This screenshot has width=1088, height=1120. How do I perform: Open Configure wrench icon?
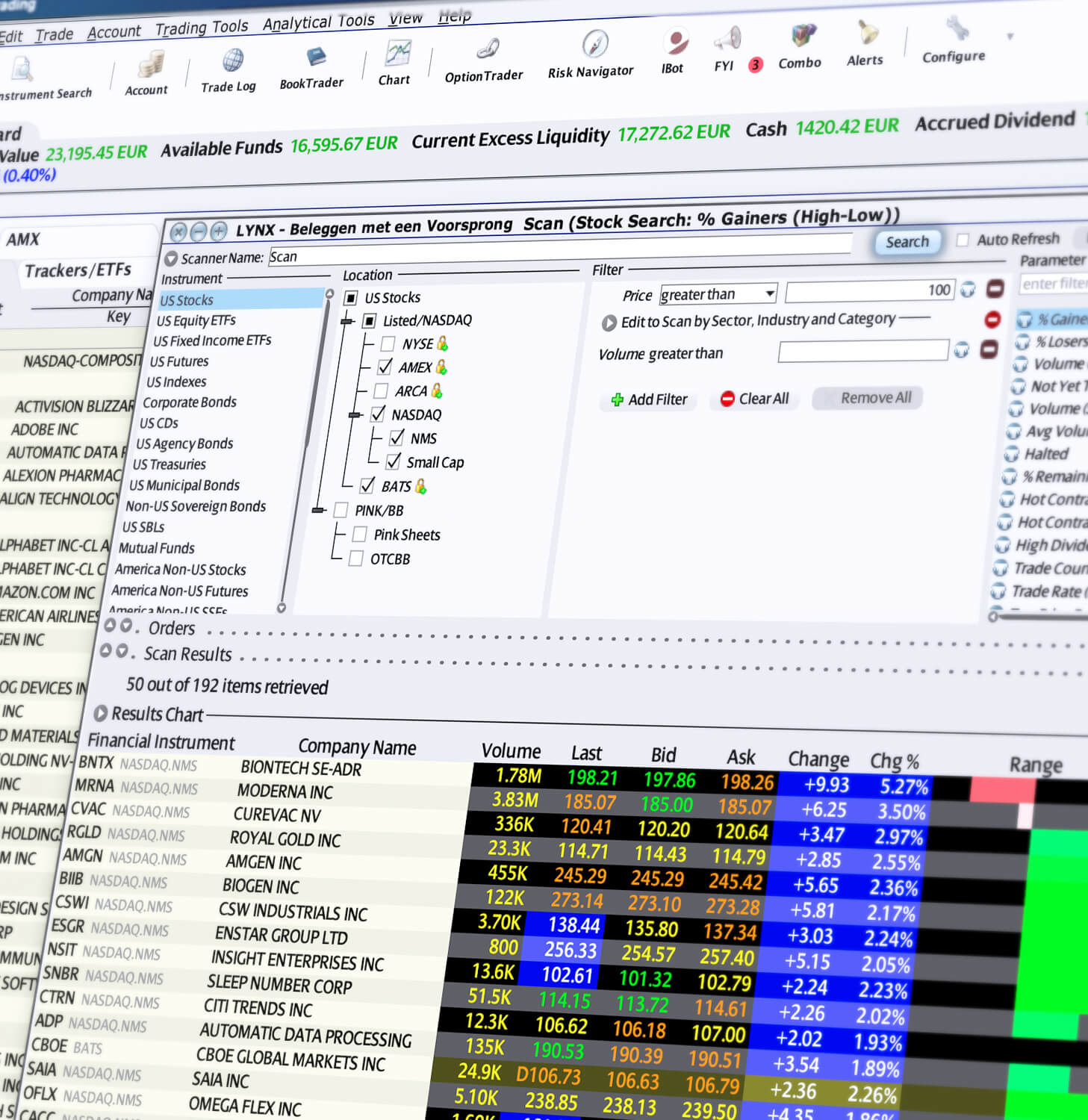[x=957, y=29]
